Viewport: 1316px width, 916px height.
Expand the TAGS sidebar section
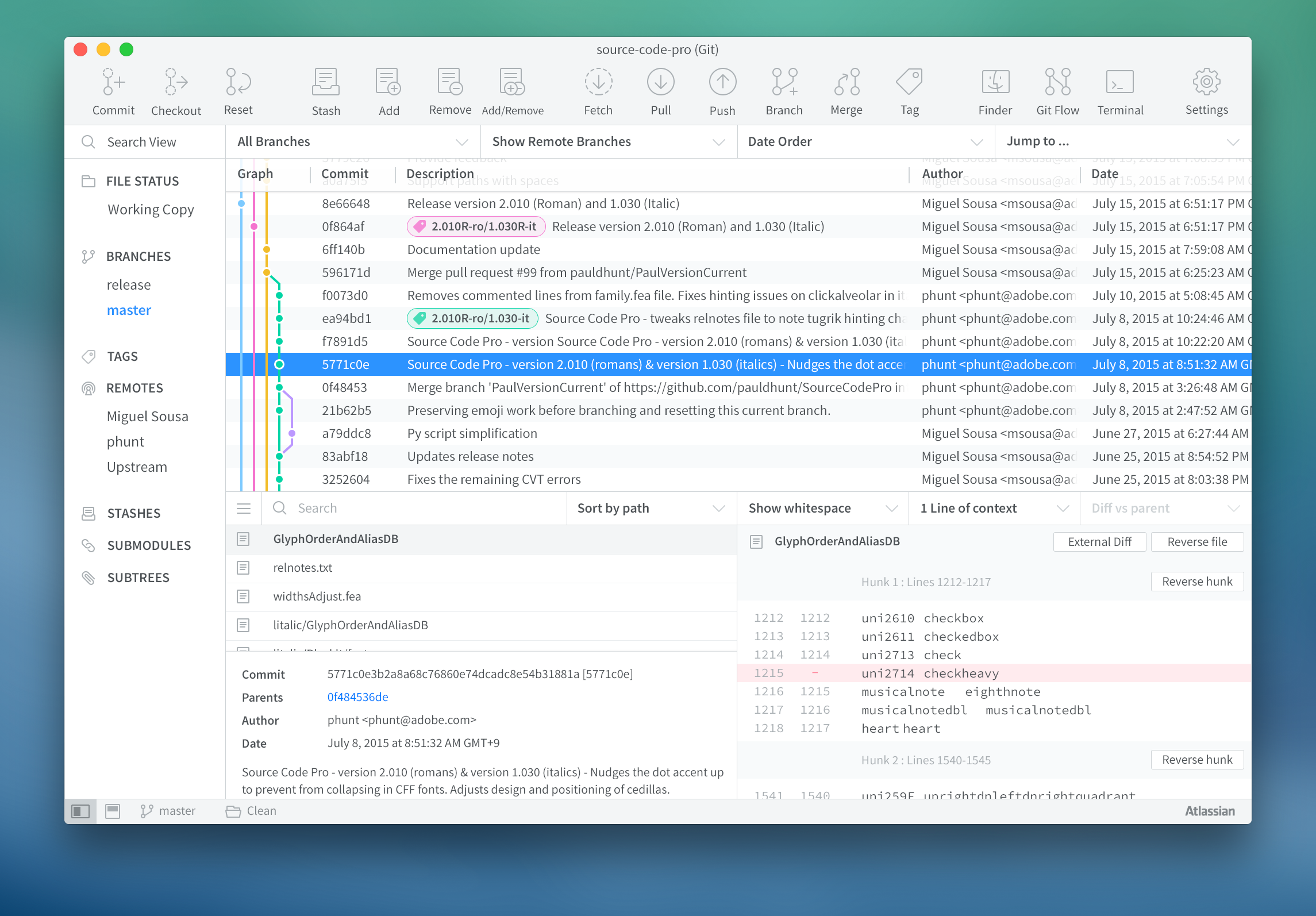[x=122, y=356]
